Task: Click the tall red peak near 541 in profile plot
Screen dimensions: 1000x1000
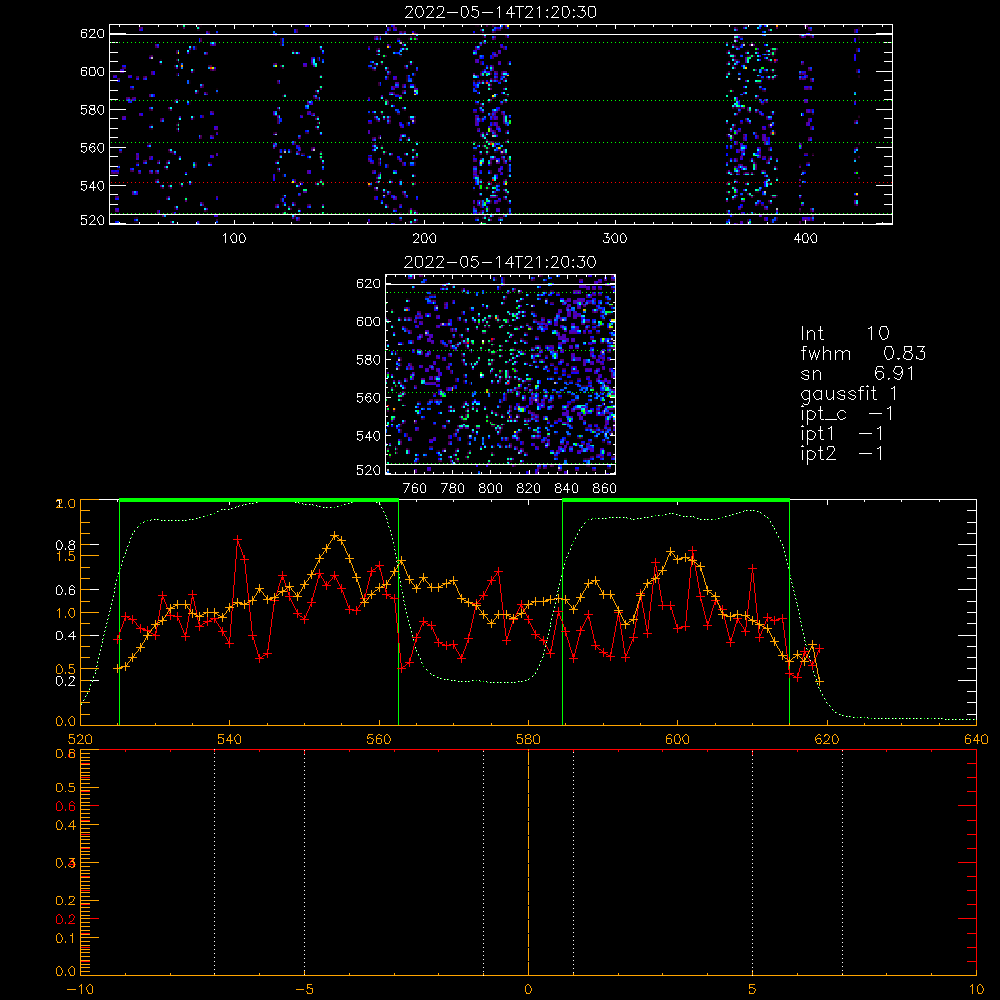Action: pos(237,539)
